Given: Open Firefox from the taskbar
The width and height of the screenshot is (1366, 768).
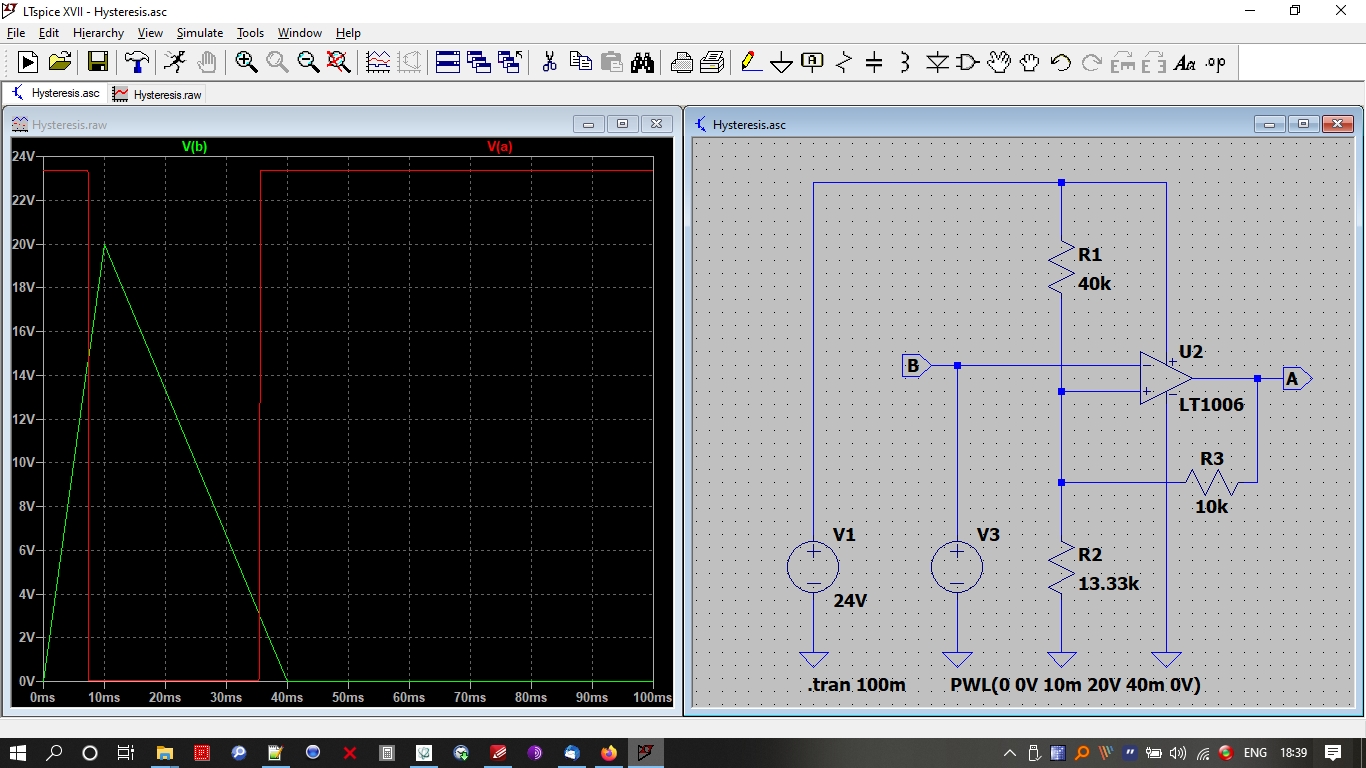Looking at the screenshot, I should [608, 752].
